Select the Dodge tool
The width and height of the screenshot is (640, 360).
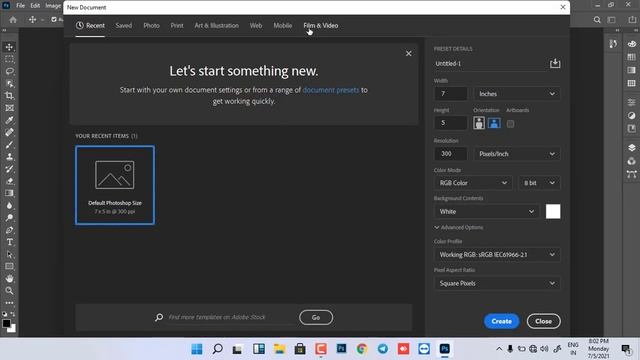[x=9, y=218]
